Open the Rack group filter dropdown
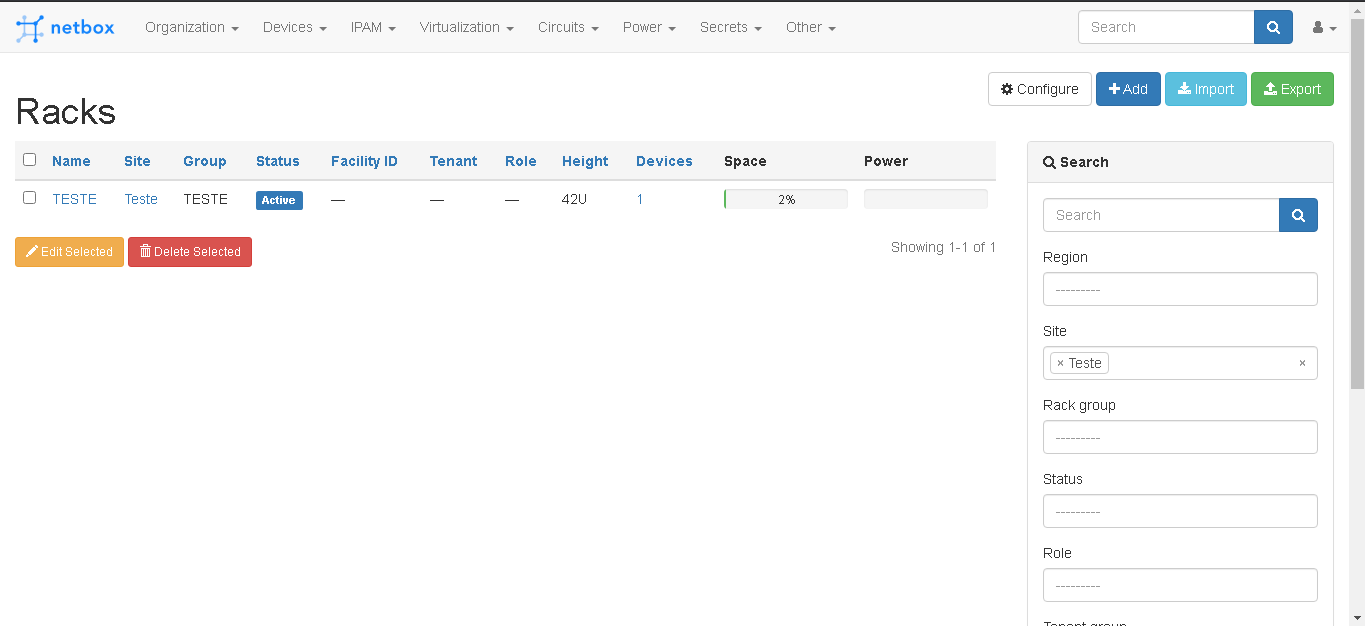Screen dimensions: 1365x626 click(x=1180, y=437)
